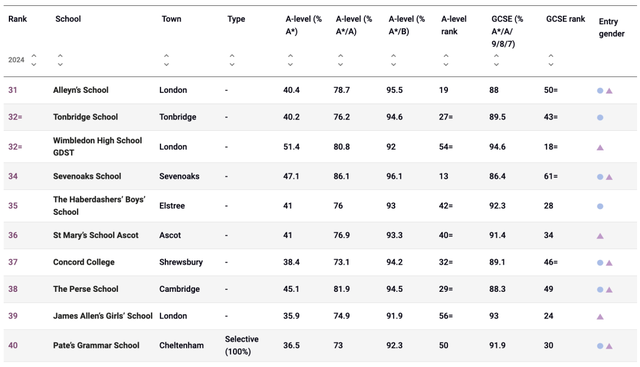Open Alleyn's School entry
Image resolution: width=640 pixels, height=367 pixels.
pyautogui.click(x=81, y=90)
